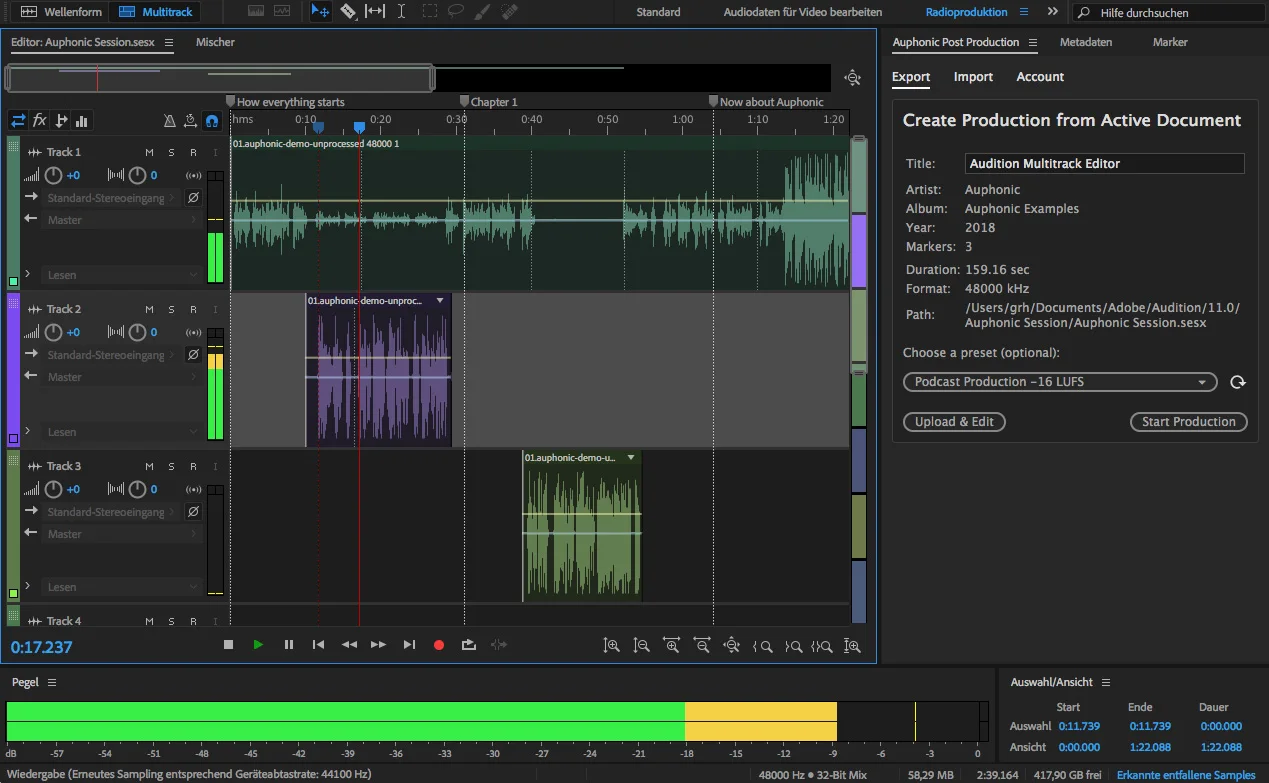Viewport: 1269px width, 783px height.
Task: Select the Lasso selection tool
Action: point(457,12)
